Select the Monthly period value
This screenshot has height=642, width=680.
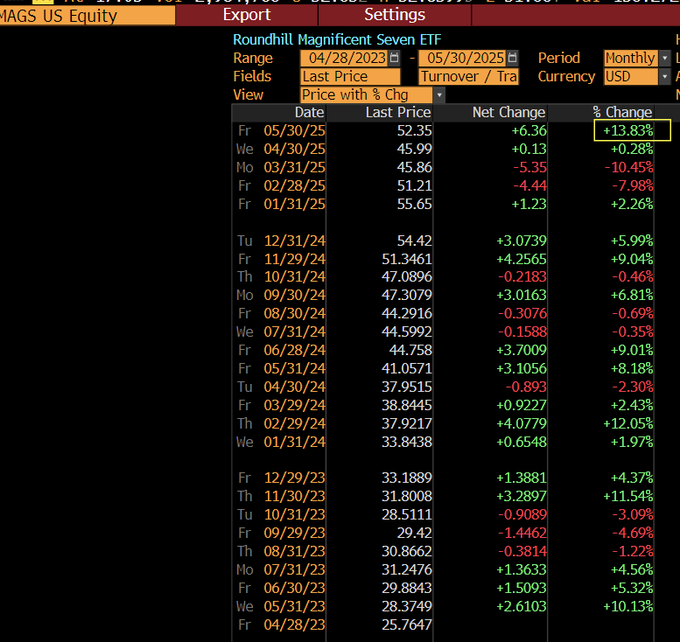(x=631, y=58)
